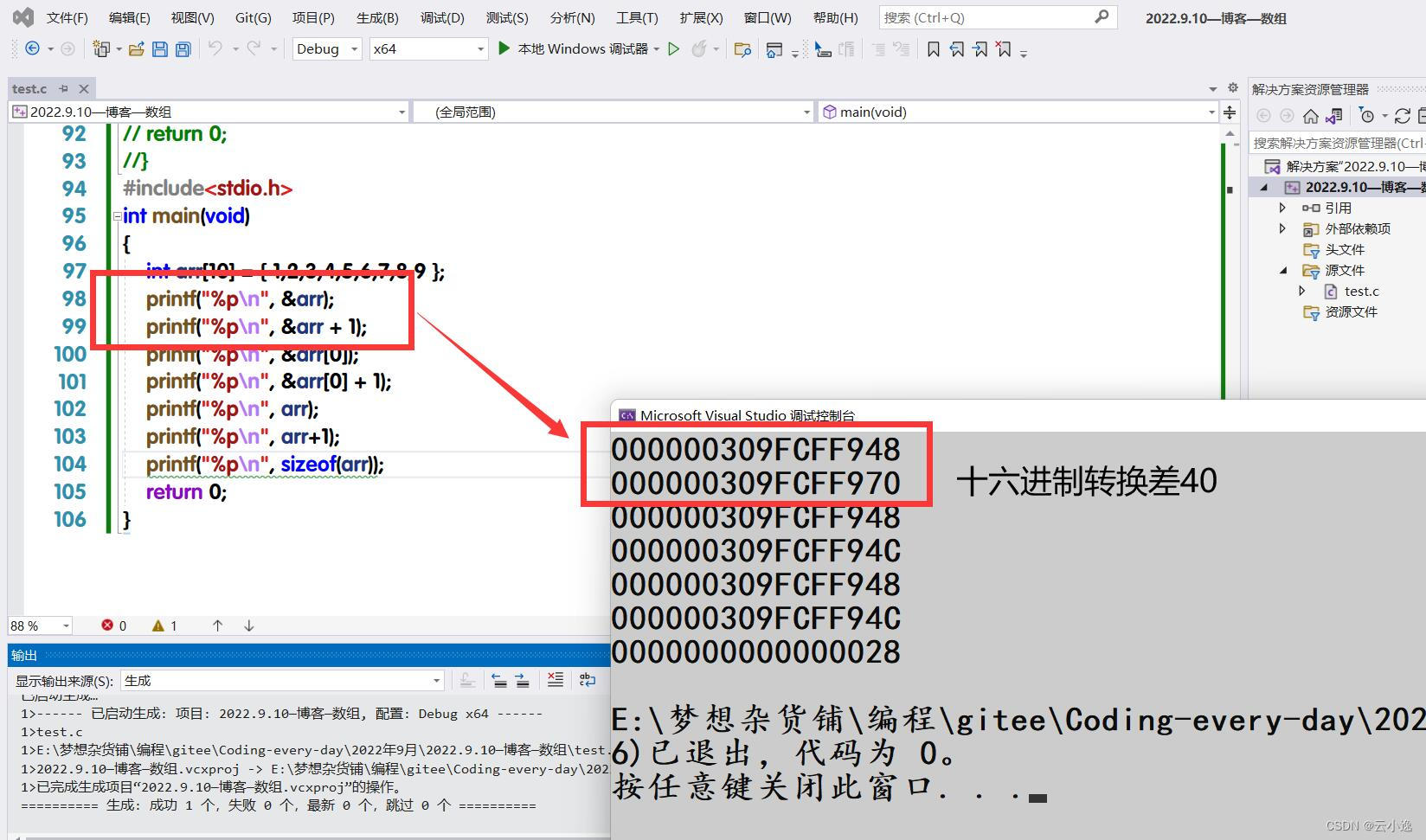Click the undo arrow icon
Viewport: 1426px width, 840px height.
pos(215,48)
